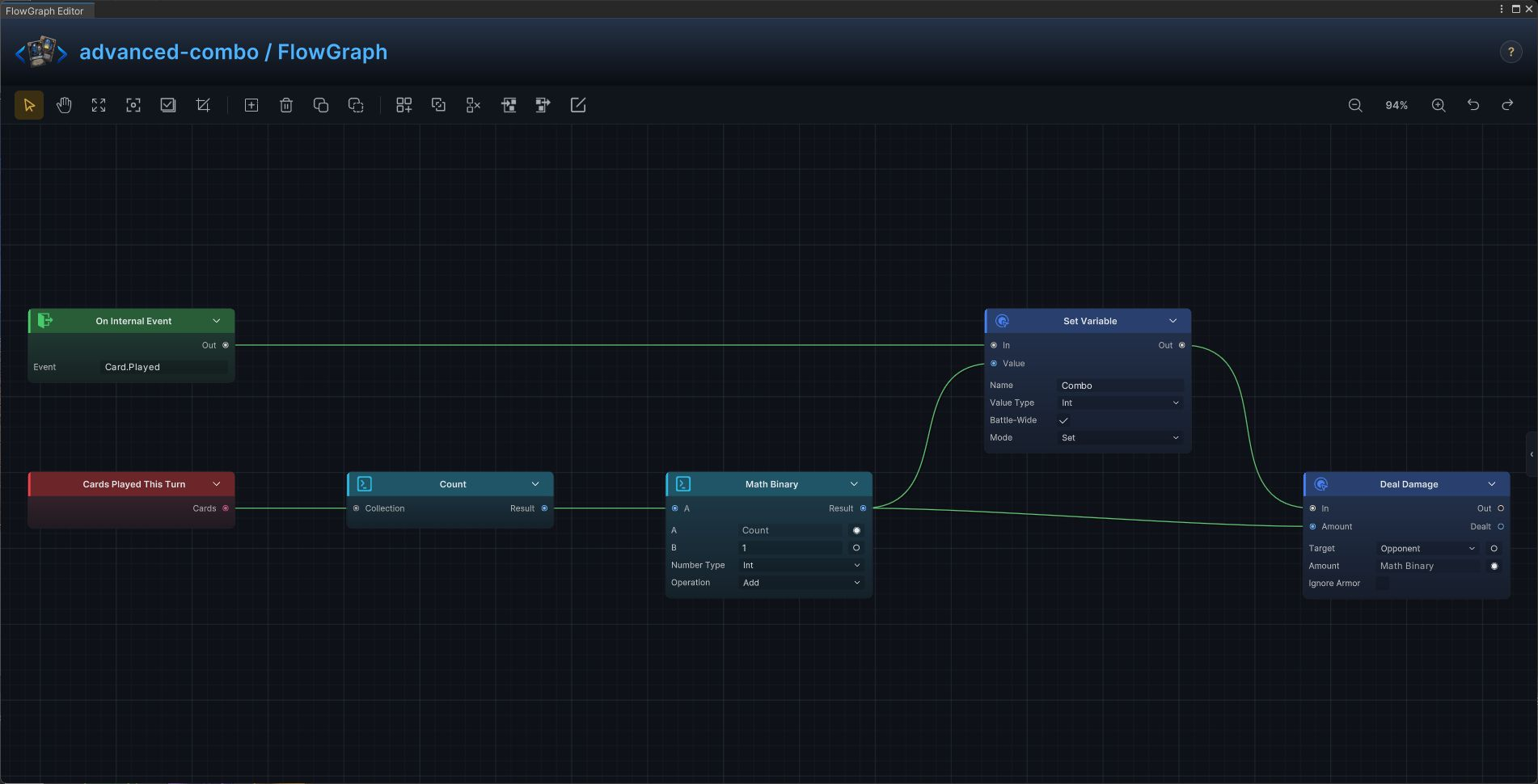
Task: Click the Set Variable node icon
Action: [1002, 321]
